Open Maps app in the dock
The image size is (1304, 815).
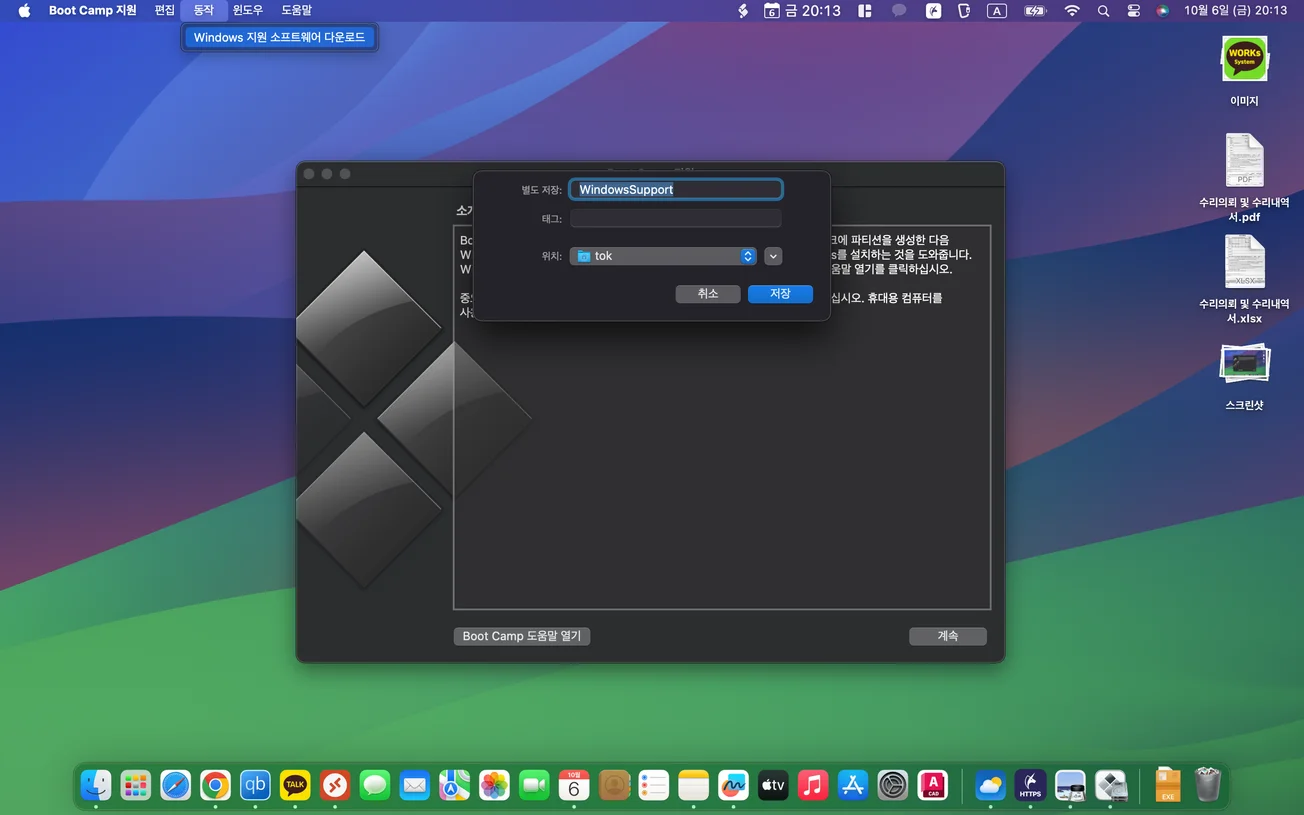point(455,785)
